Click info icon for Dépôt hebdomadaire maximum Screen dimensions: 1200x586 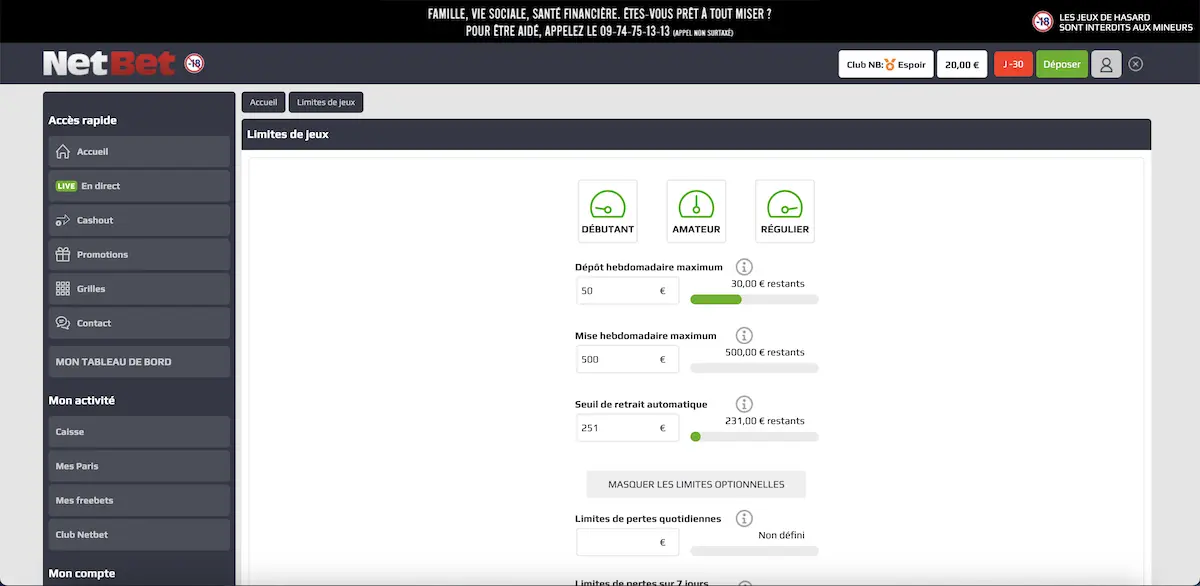click(744, 267)
